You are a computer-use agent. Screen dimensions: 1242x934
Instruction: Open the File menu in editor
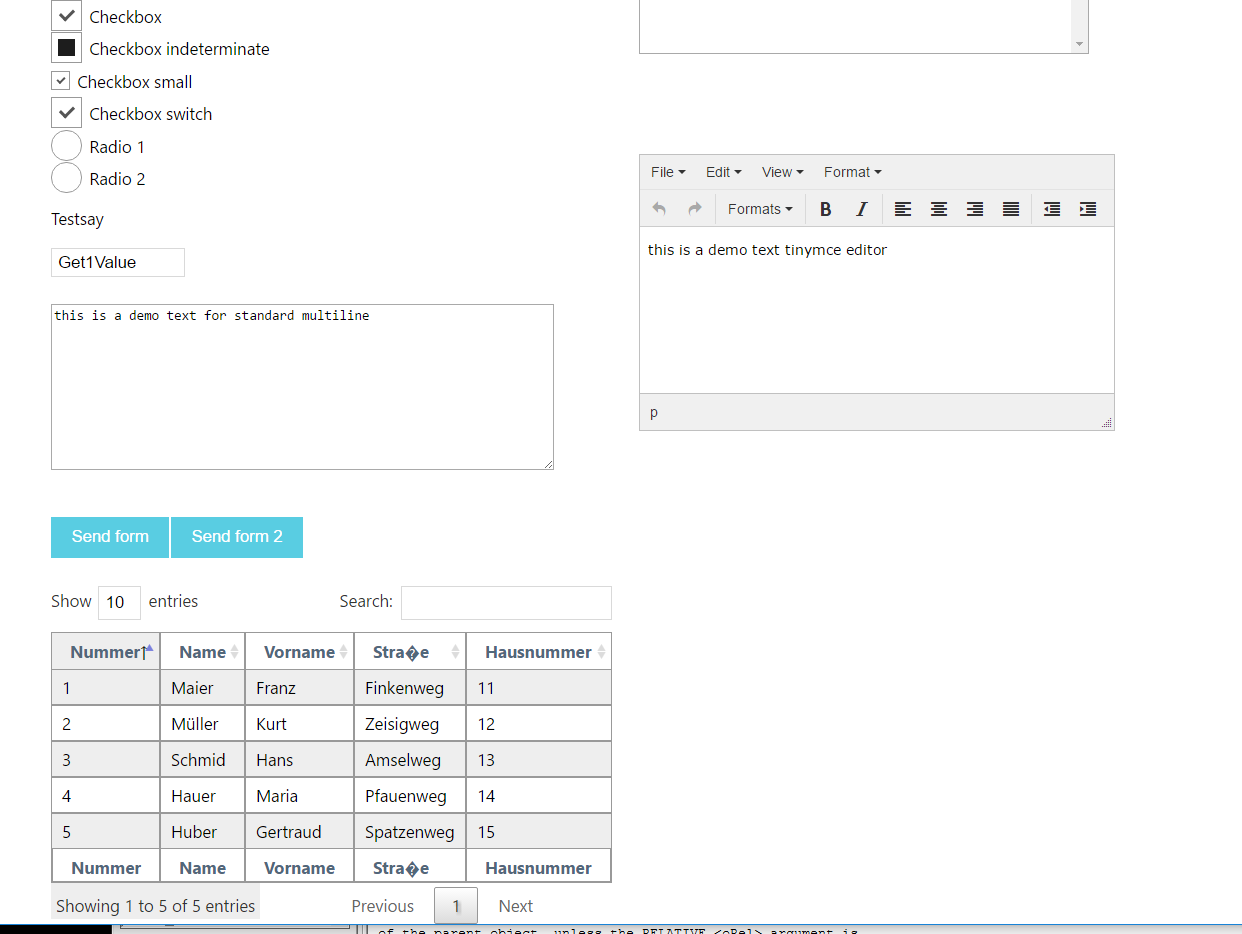click(668, 172)
